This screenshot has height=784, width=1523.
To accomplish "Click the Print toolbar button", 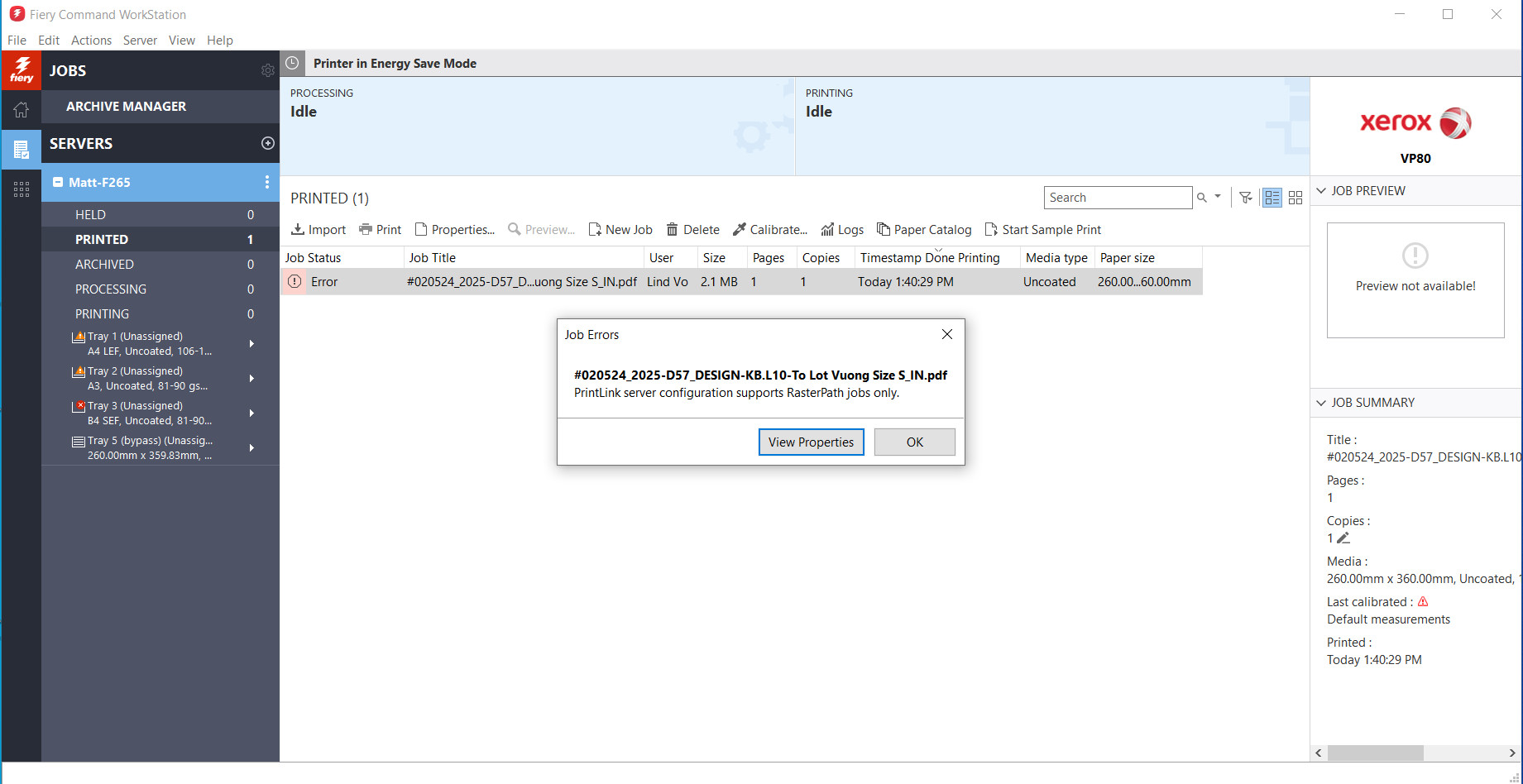I will coord(380,230).
